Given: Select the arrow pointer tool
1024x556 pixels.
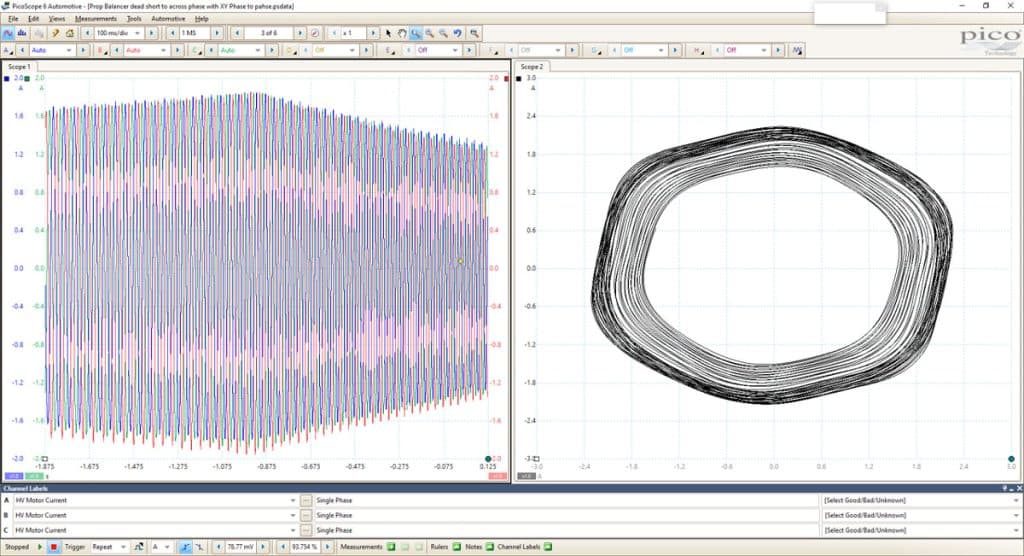Looking at the screenshot, I should coord(389,33).
